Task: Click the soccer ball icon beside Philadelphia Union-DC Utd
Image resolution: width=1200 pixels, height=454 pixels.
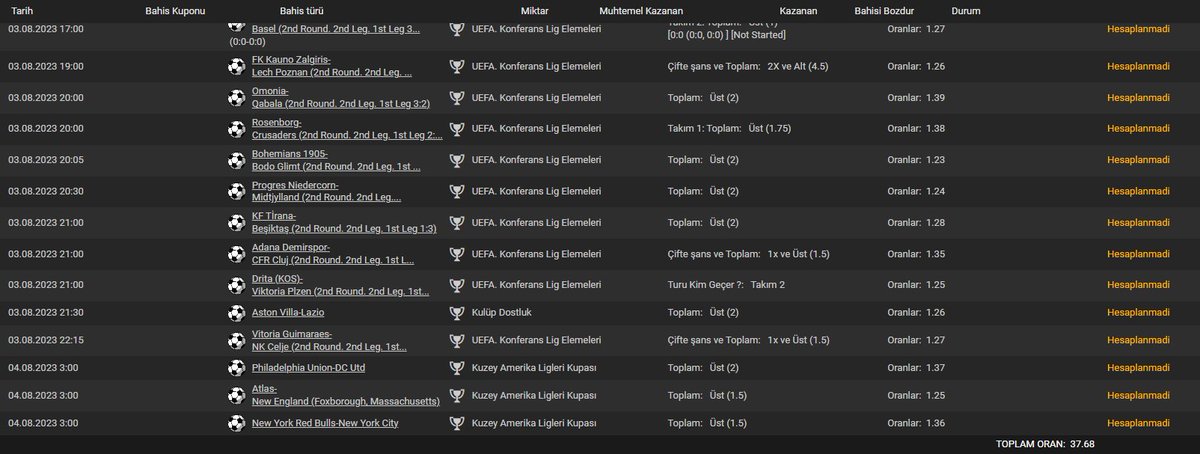Action: [236, 368]
